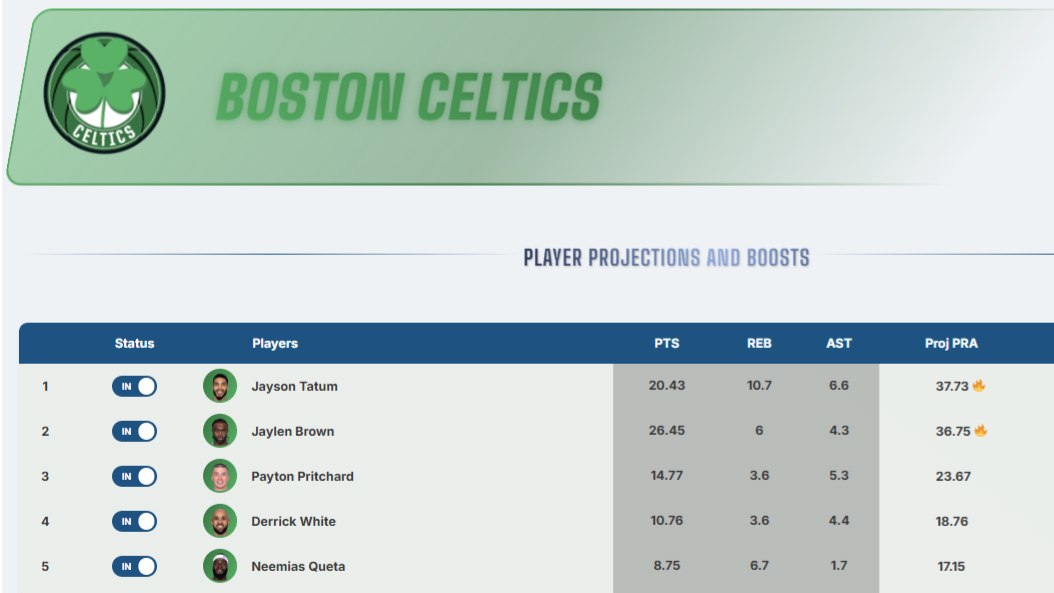This screenshot has height=593, width=1054.
Task: Toggle Derrick White's IN status switch
Action: tap(134, 521)
